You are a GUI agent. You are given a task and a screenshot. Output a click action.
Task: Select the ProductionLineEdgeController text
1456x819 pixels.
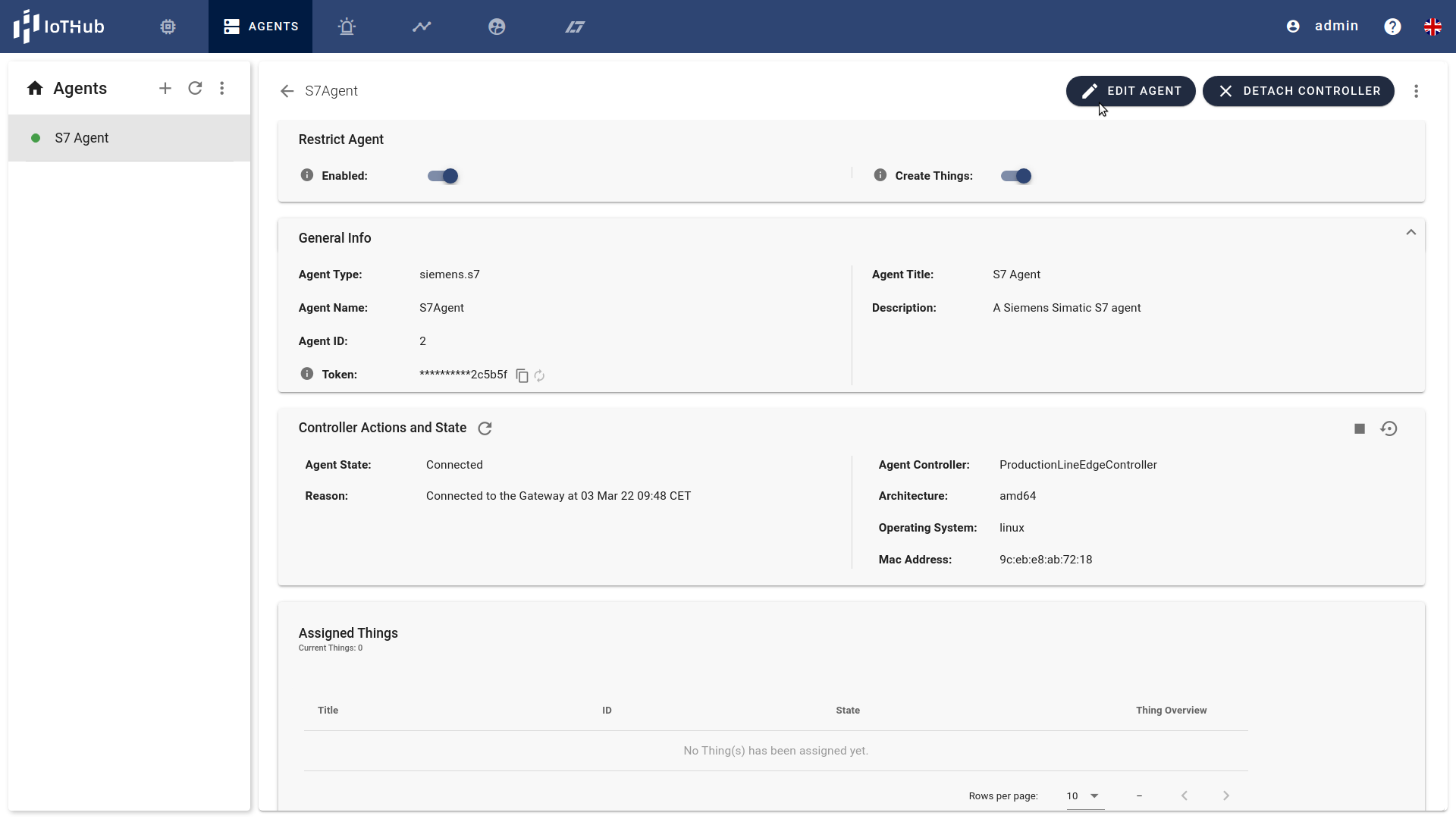coord(1078,465)
